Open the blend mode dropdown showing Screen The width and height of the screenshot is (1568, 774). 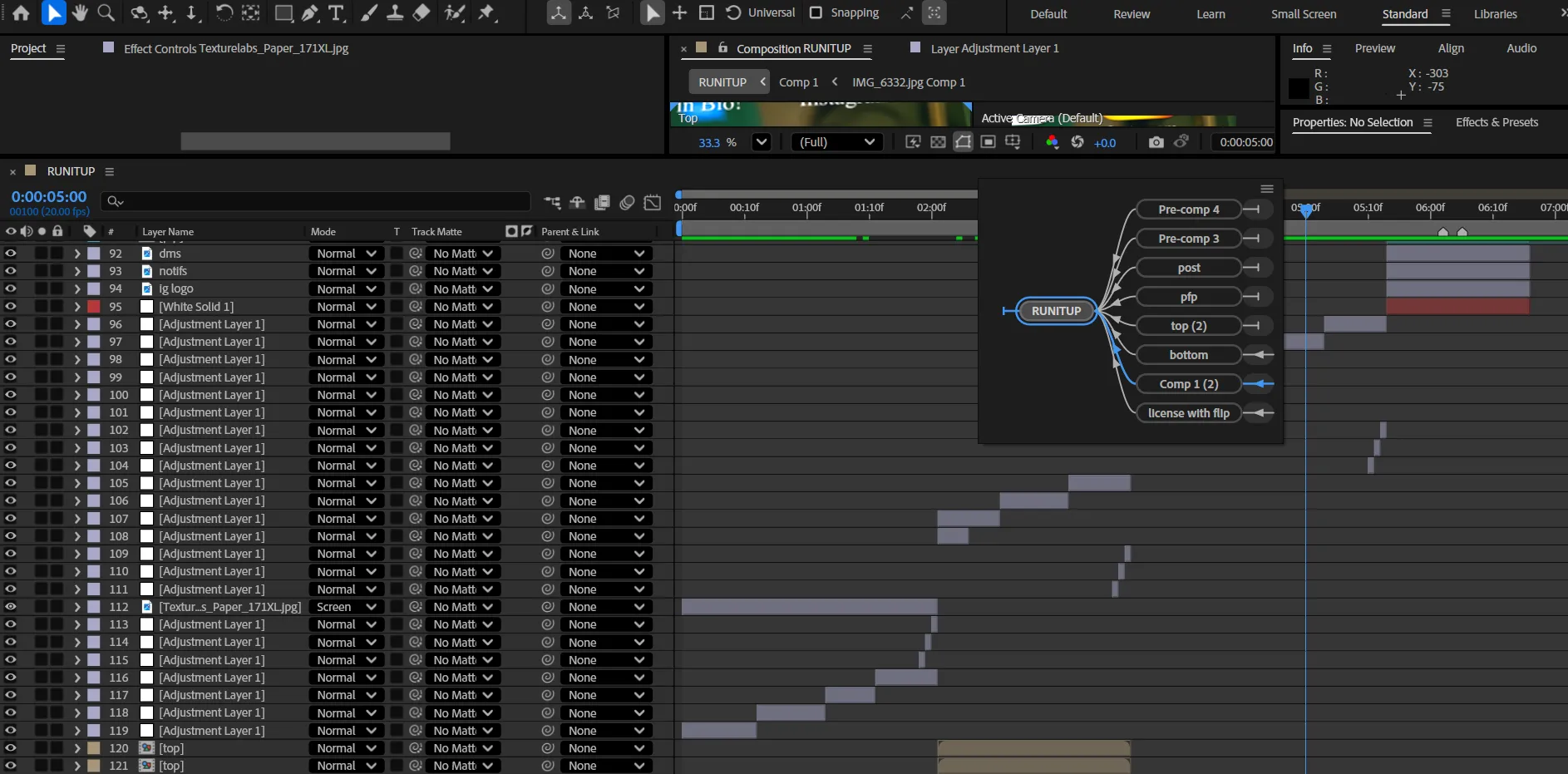click(x=346, y=607)
